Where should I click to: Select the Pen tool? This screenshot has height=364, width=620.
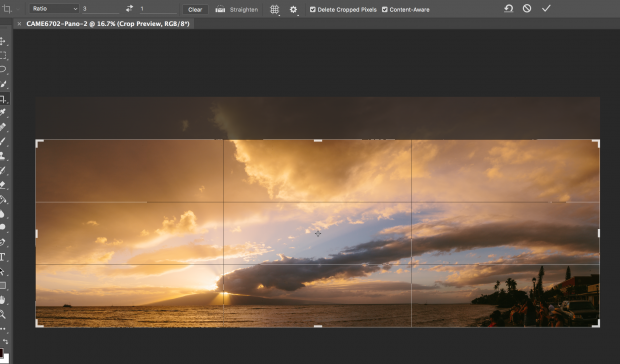[3, 242]
